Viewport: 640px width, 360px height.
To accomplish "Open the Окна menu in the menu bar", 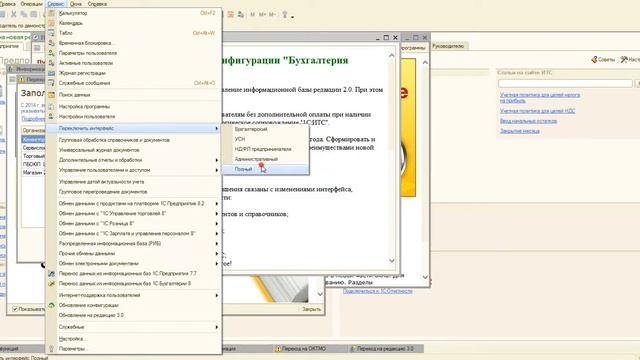I will coord(76,4).
